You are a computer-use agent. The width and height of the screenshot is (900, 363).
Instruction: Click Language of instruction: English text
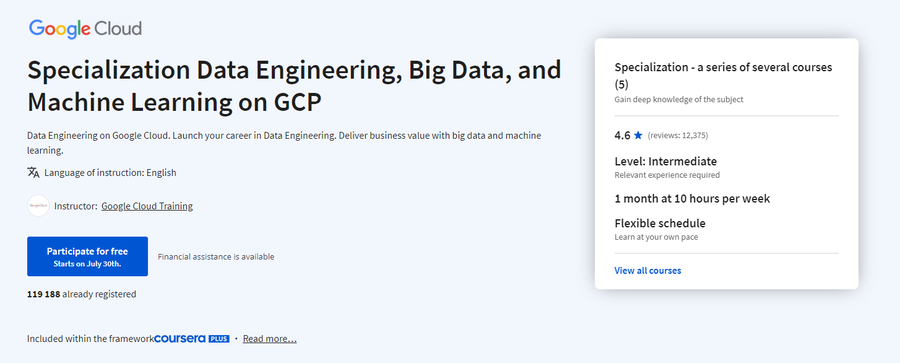(x=110, y=172)
